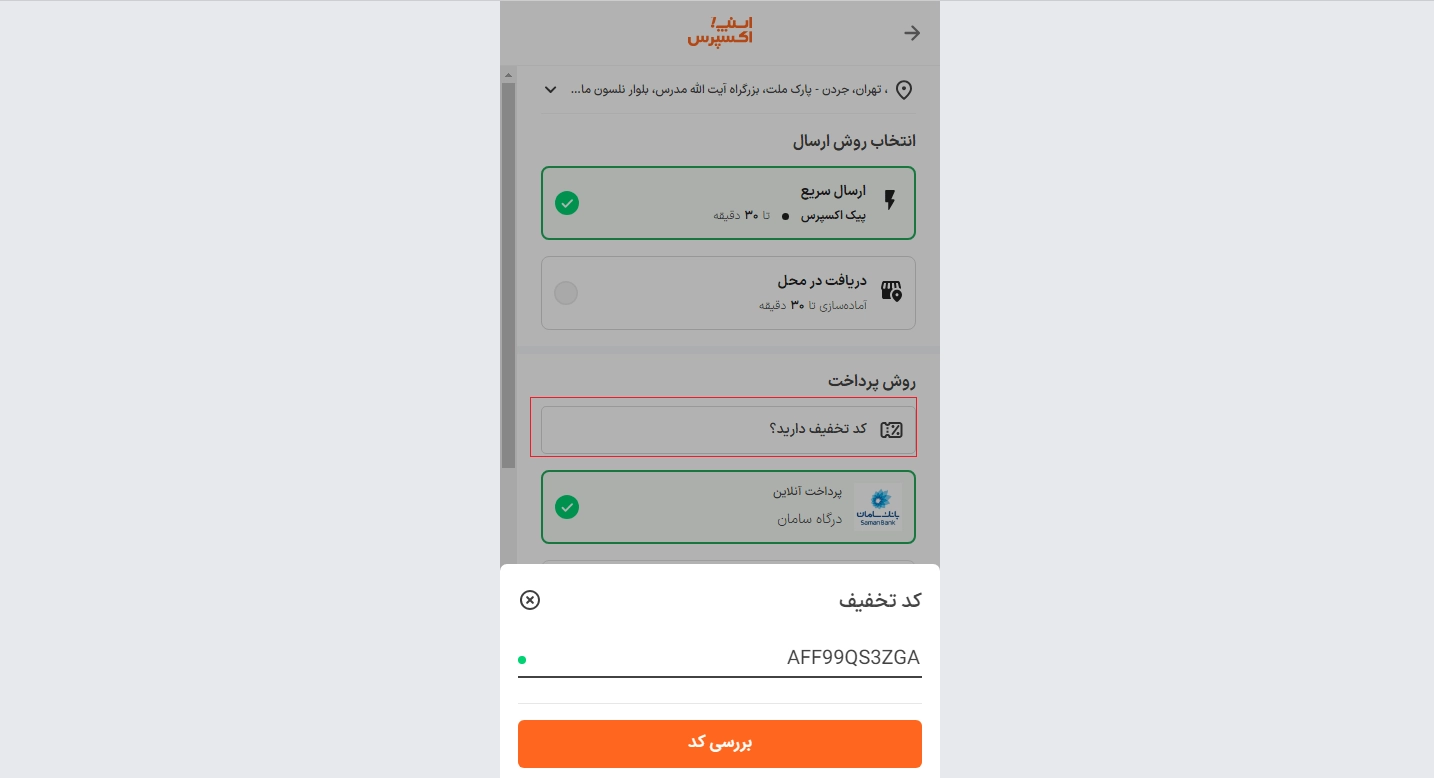
Task: Click inside the AFF99QS3ZGA code input
Action: coord(720,658)
